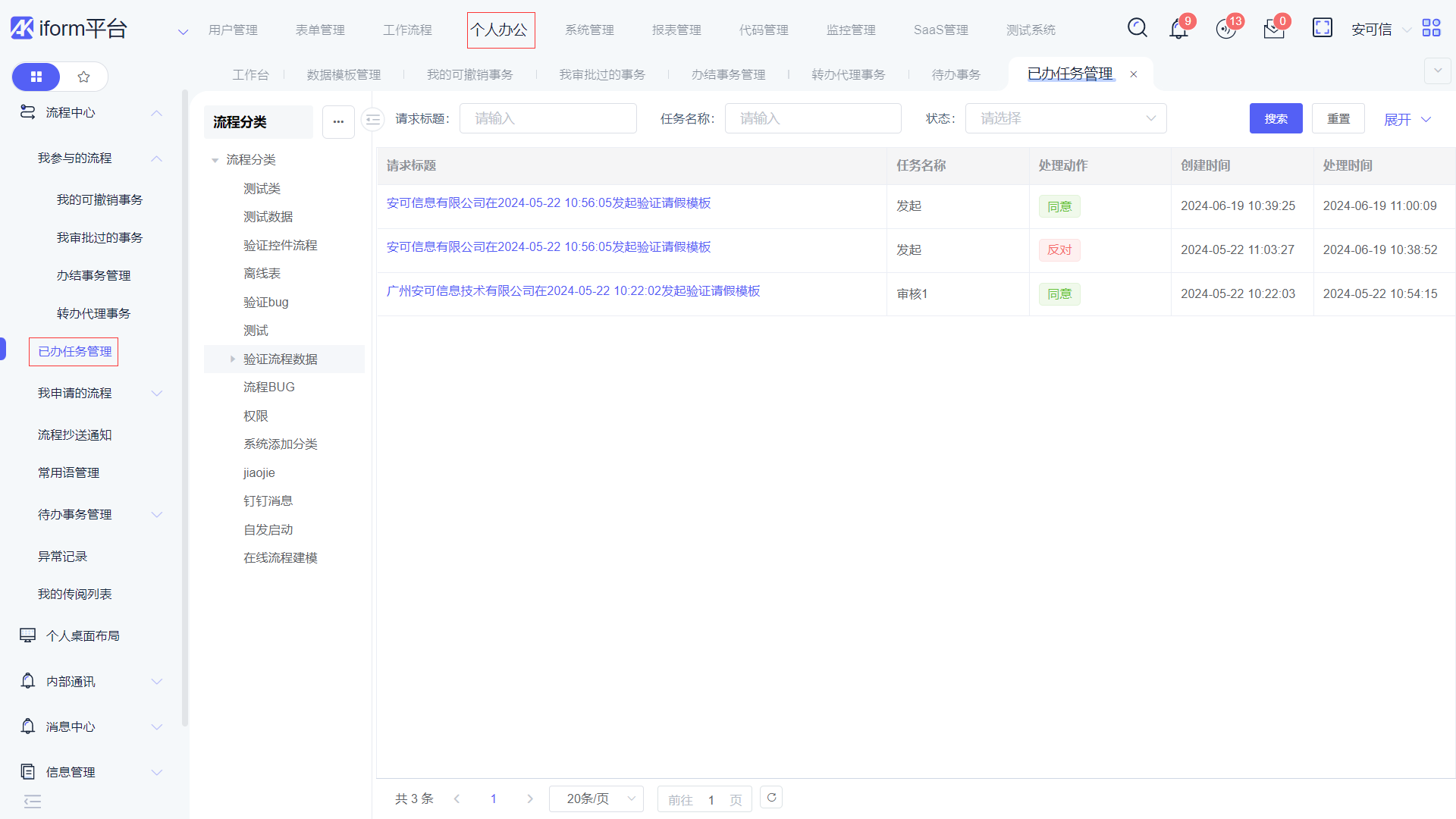Open the notification bell with 9 badge
This screenshot has height=819, width=1456.
(1178, 30)
